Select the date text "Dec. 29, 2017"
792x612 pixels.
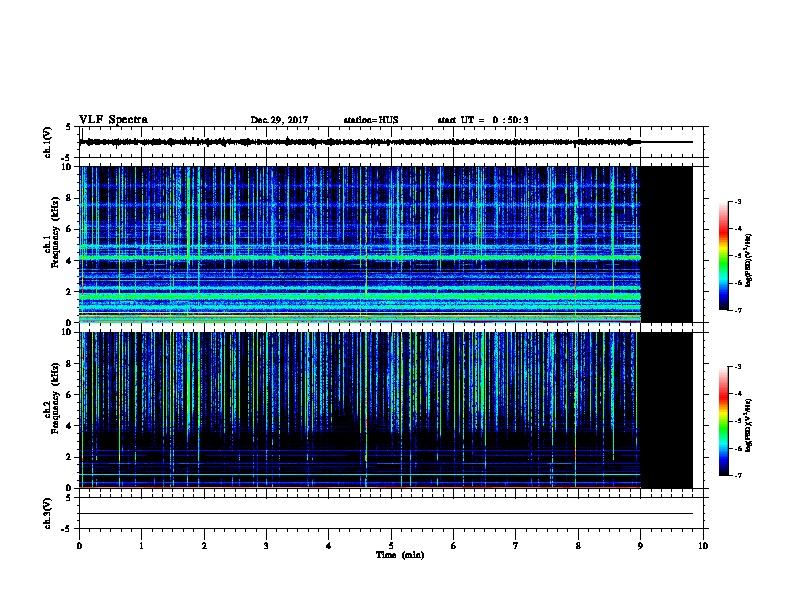[x=279, y=120]
